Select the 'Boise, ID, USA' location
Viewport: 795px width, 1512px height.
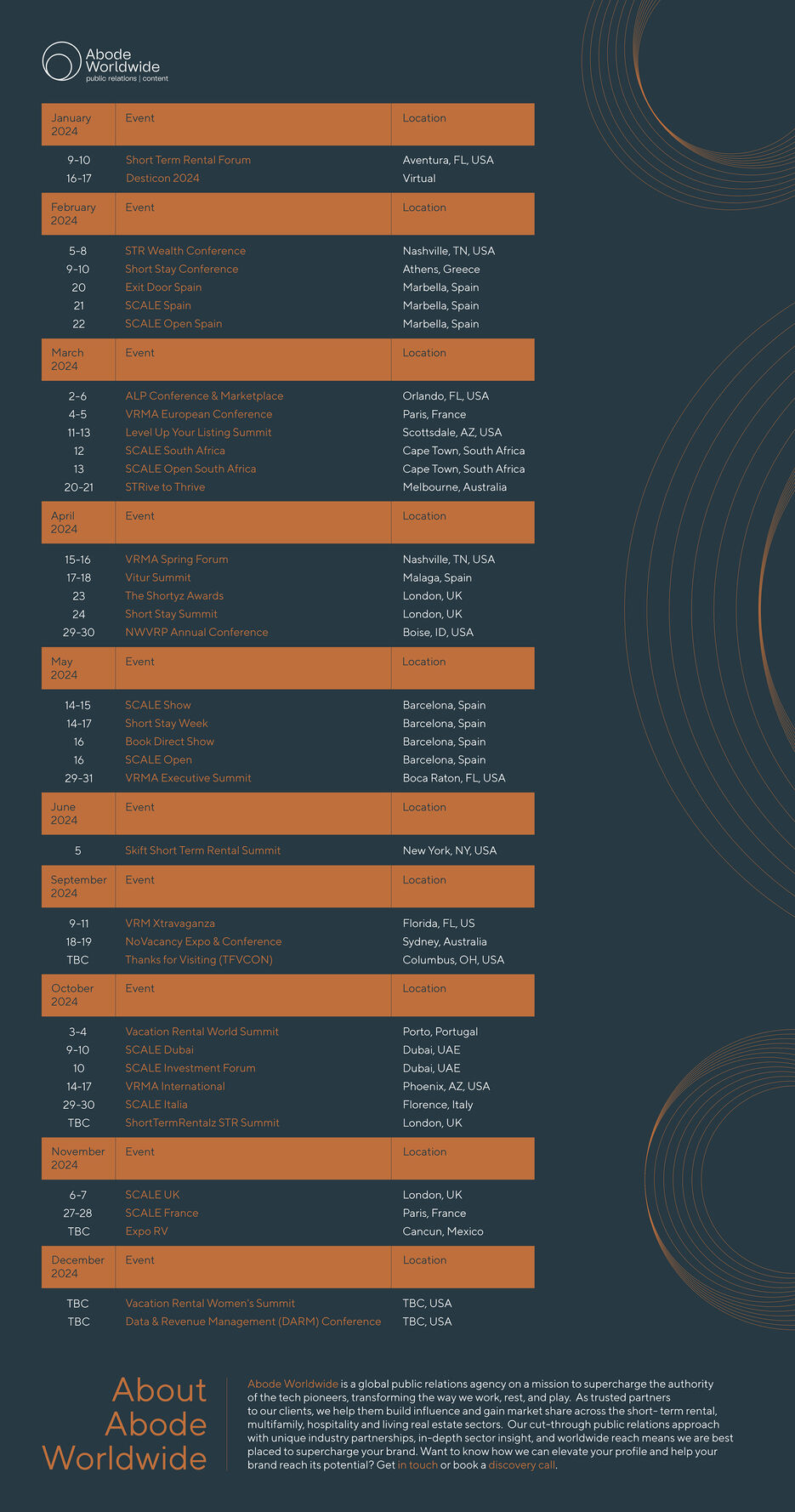pyautogui.click(x=438, y=633)
